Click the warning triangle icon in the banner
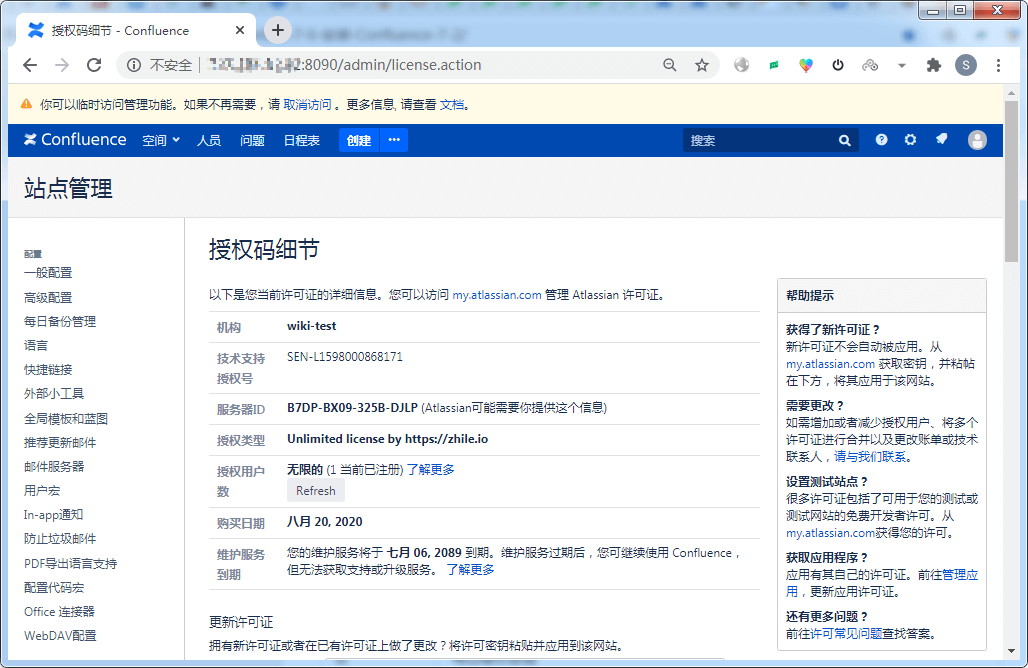This screenshot has width=1028, height=668. coord(26,104)
